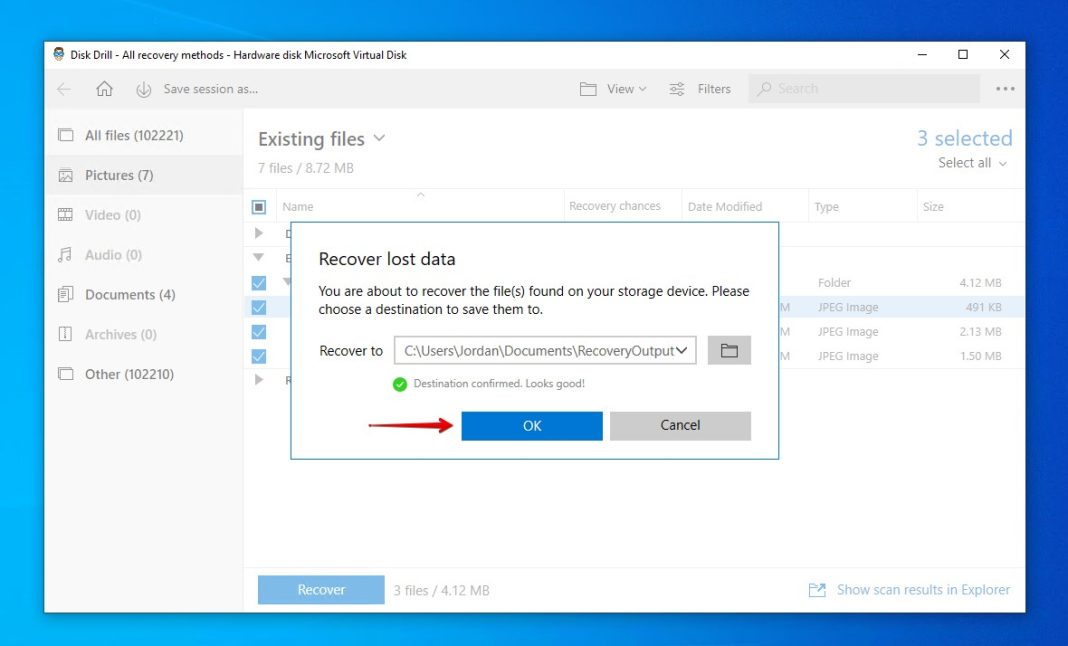Open the Select all dropdown

[972, 163]
